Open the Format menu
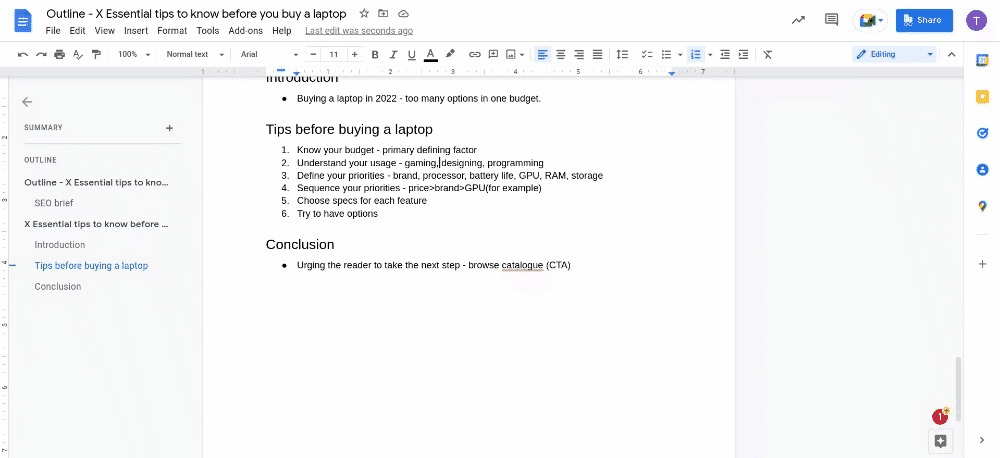Viewport: 1000px width, 458px height. click(x=172, y=31)
